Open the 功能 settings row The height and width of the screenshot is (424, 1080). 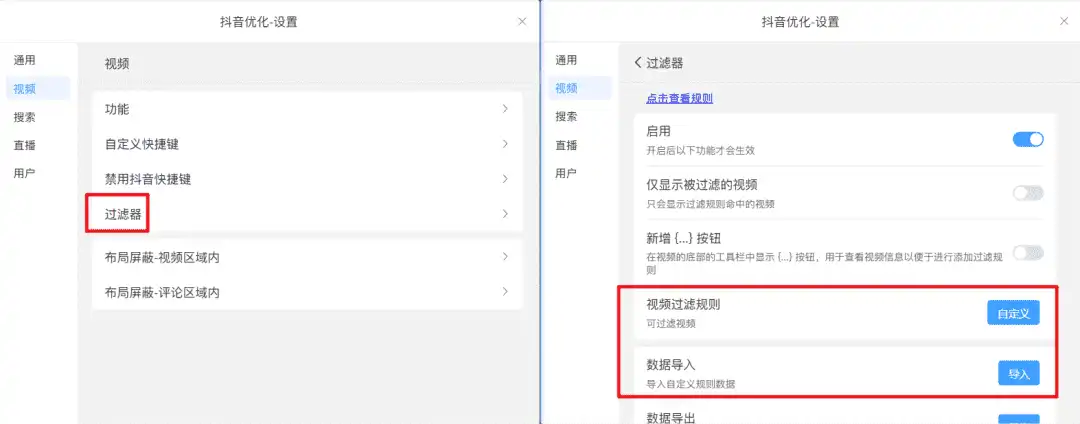point(307,109)
